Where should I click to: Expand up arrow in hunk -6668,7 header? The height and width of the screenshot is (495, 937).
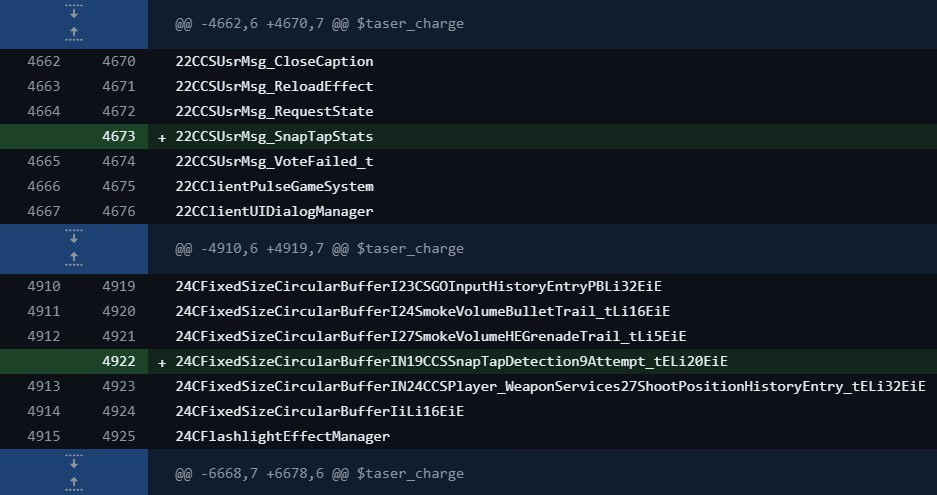point(74,484)
